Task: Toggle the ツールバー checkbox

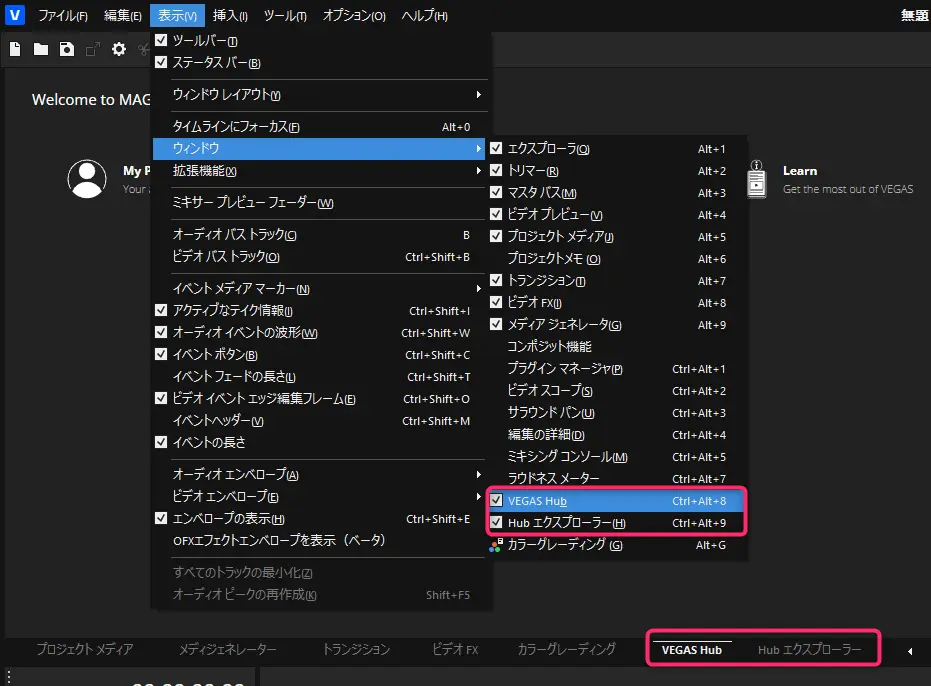Action: pyautogui.click(x=161, y=40)
